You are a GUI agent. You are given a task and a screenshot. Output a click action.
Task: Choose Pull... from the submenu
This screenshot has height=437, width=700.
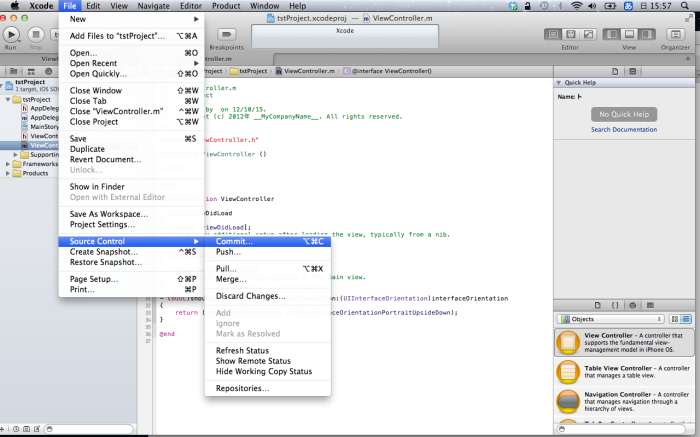pos(268,269)
